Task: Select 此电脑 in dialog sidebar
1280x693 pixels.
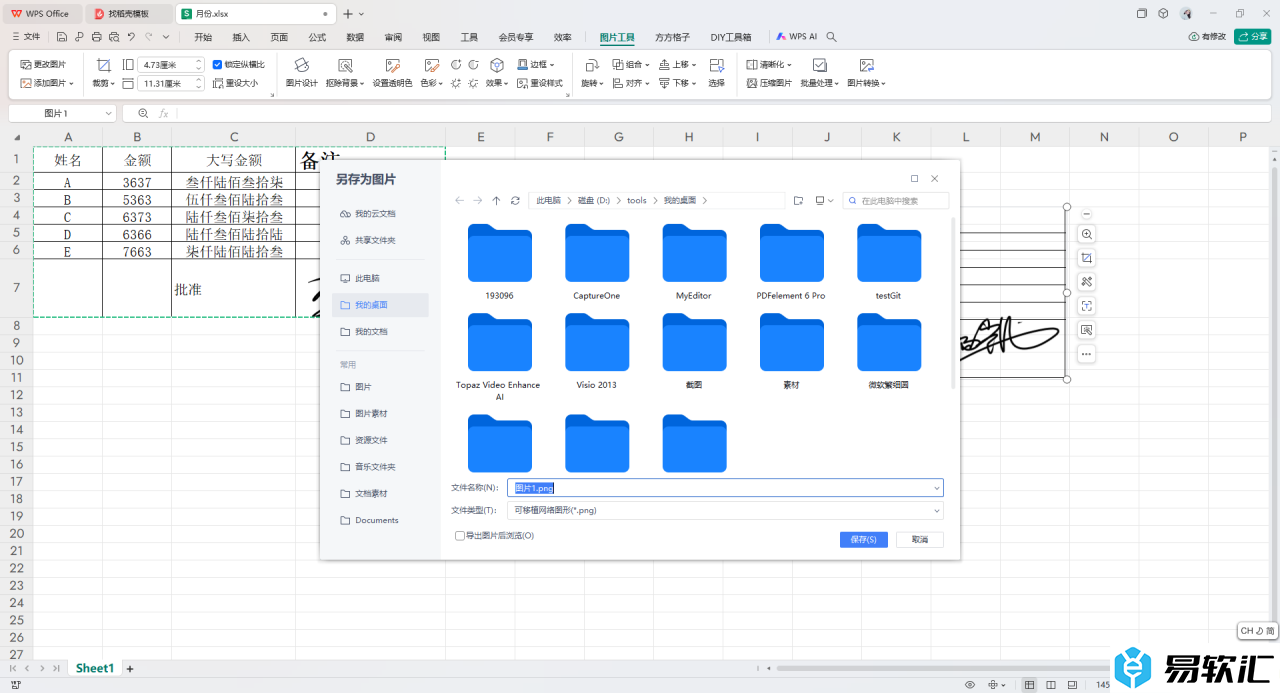Action: tap(380, 278)
